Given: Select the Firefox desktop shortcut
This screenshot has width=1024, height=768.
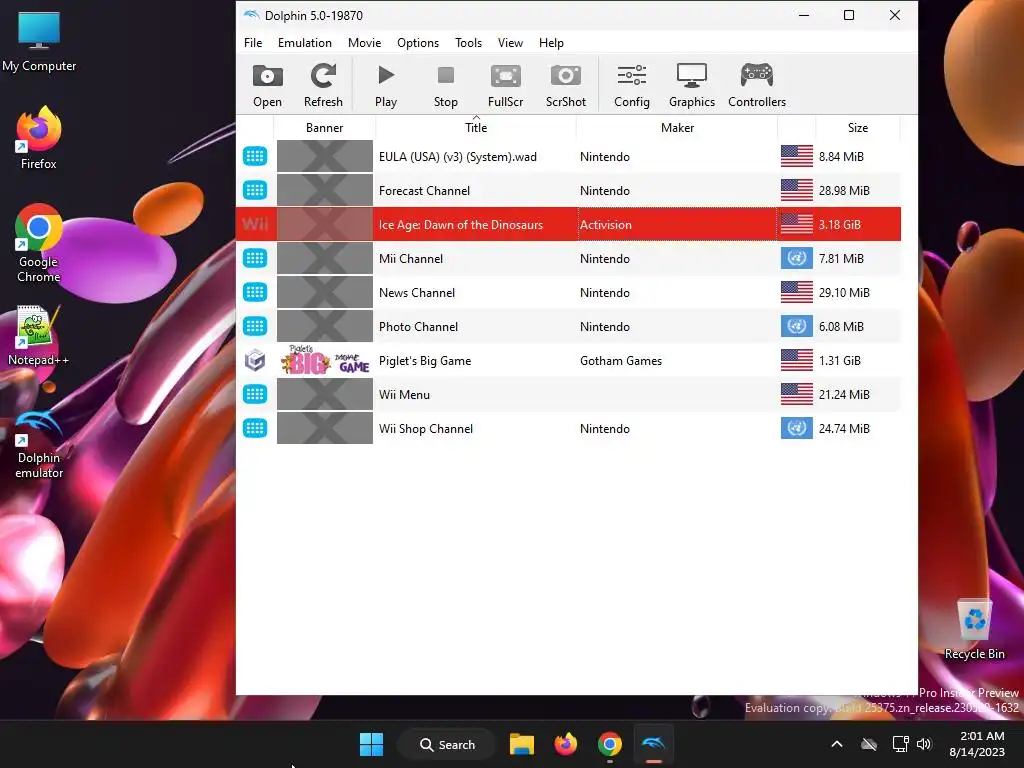Looking at the screenshot, I should (39, 137).
